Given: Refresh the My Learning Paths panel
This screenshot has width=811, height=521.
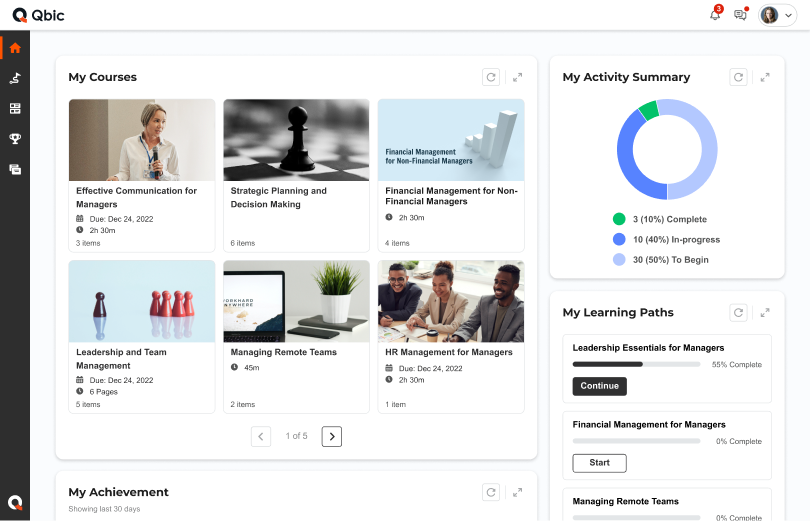Looking at the screenshot, I should click(x=738, y=312).
